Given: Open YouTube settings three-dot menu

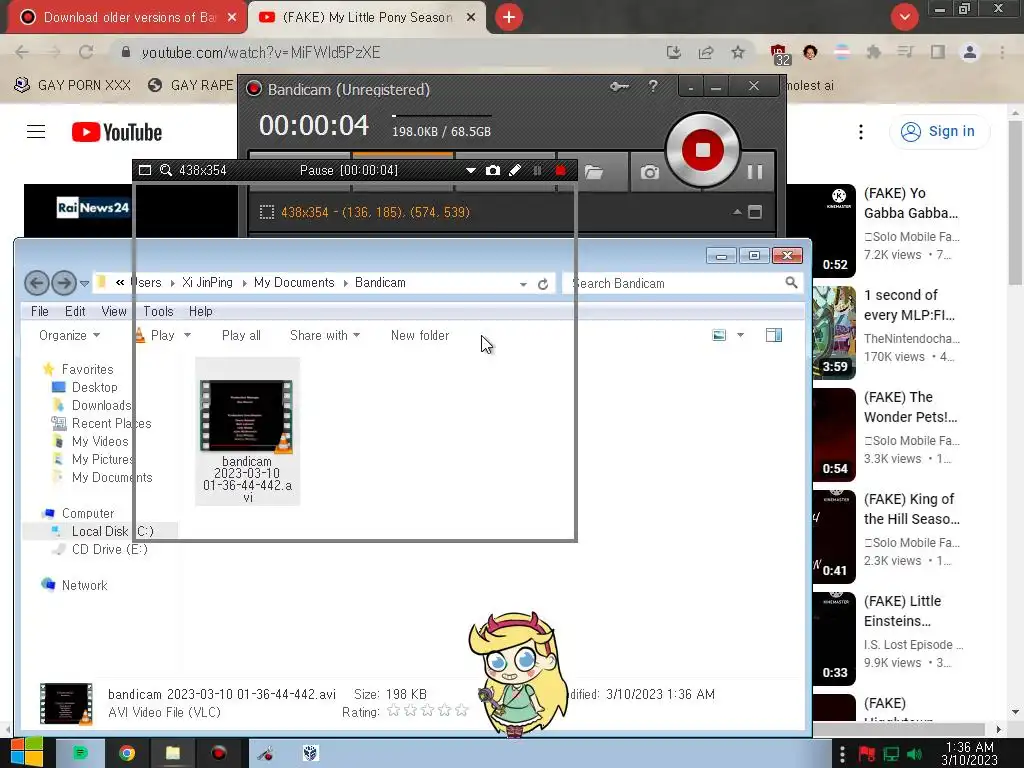Looking at the screenshot, I should click(x=861, y=132).
